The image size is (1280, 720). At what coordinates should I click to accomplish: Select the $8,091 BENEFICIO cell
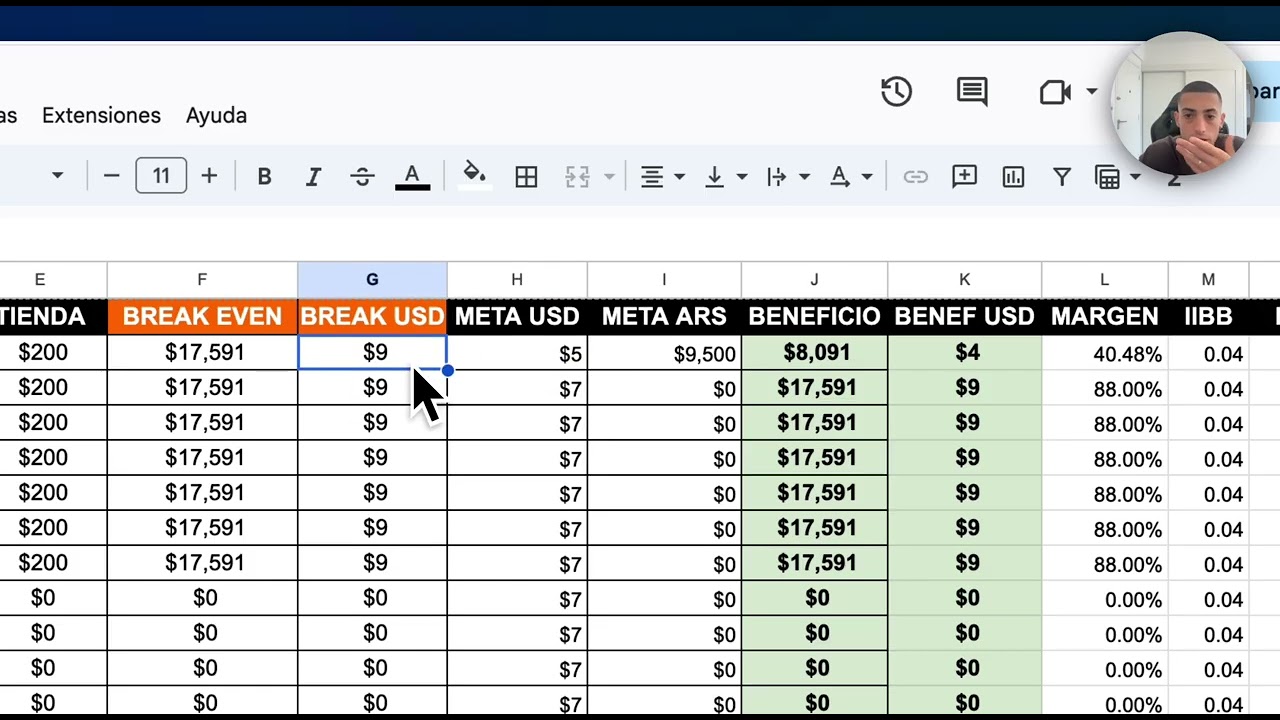point(814,353)
